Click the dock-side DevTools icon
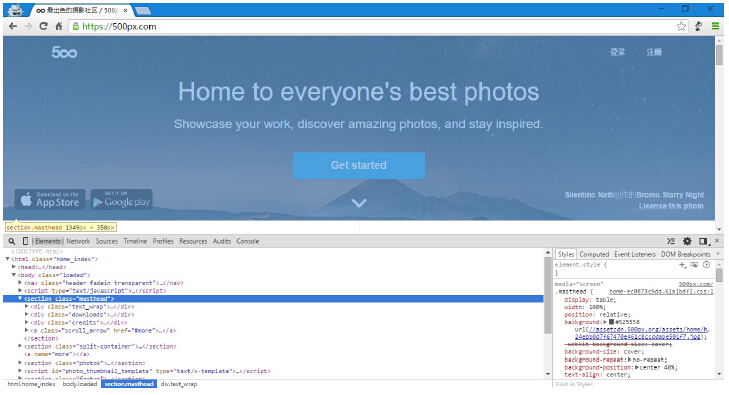Image resolution: width=729 pixels, height=395 pixels. tap(703, 241)
